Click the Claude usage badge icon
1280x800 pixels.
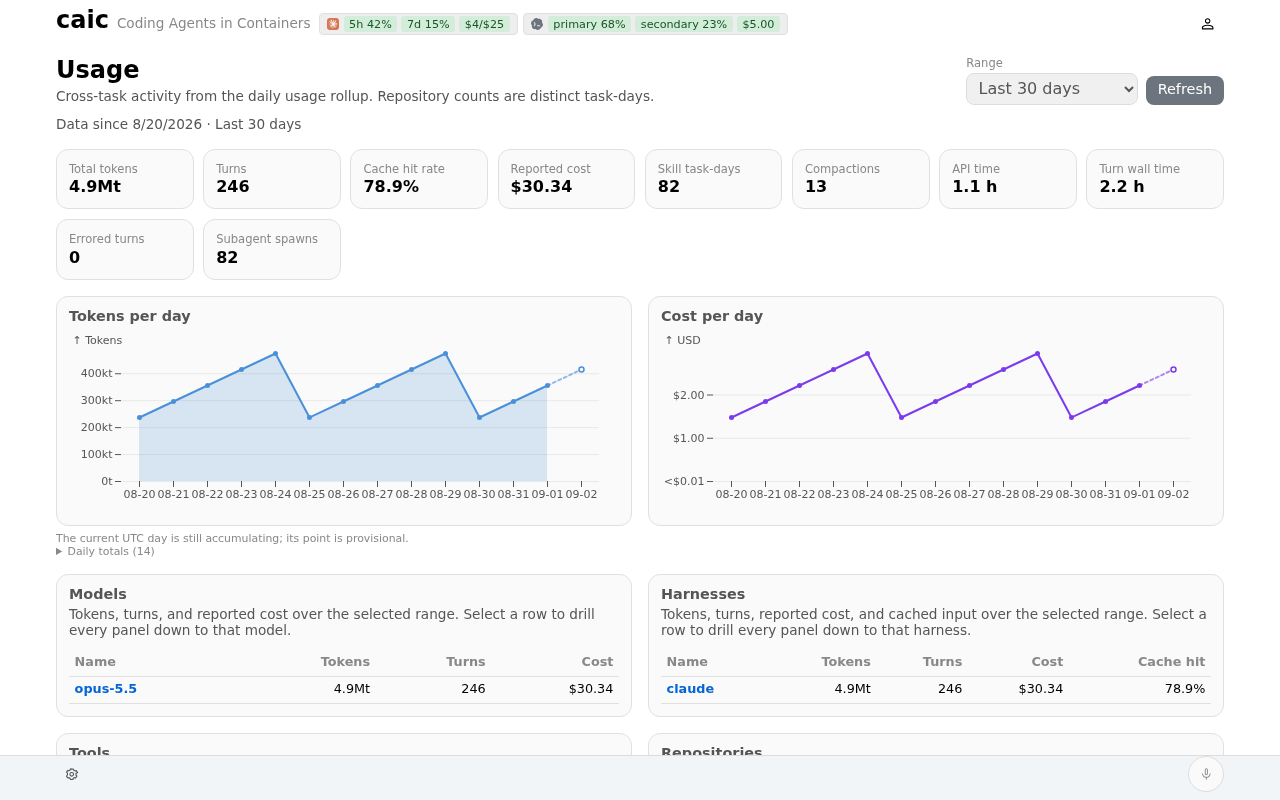pos(333,24)
